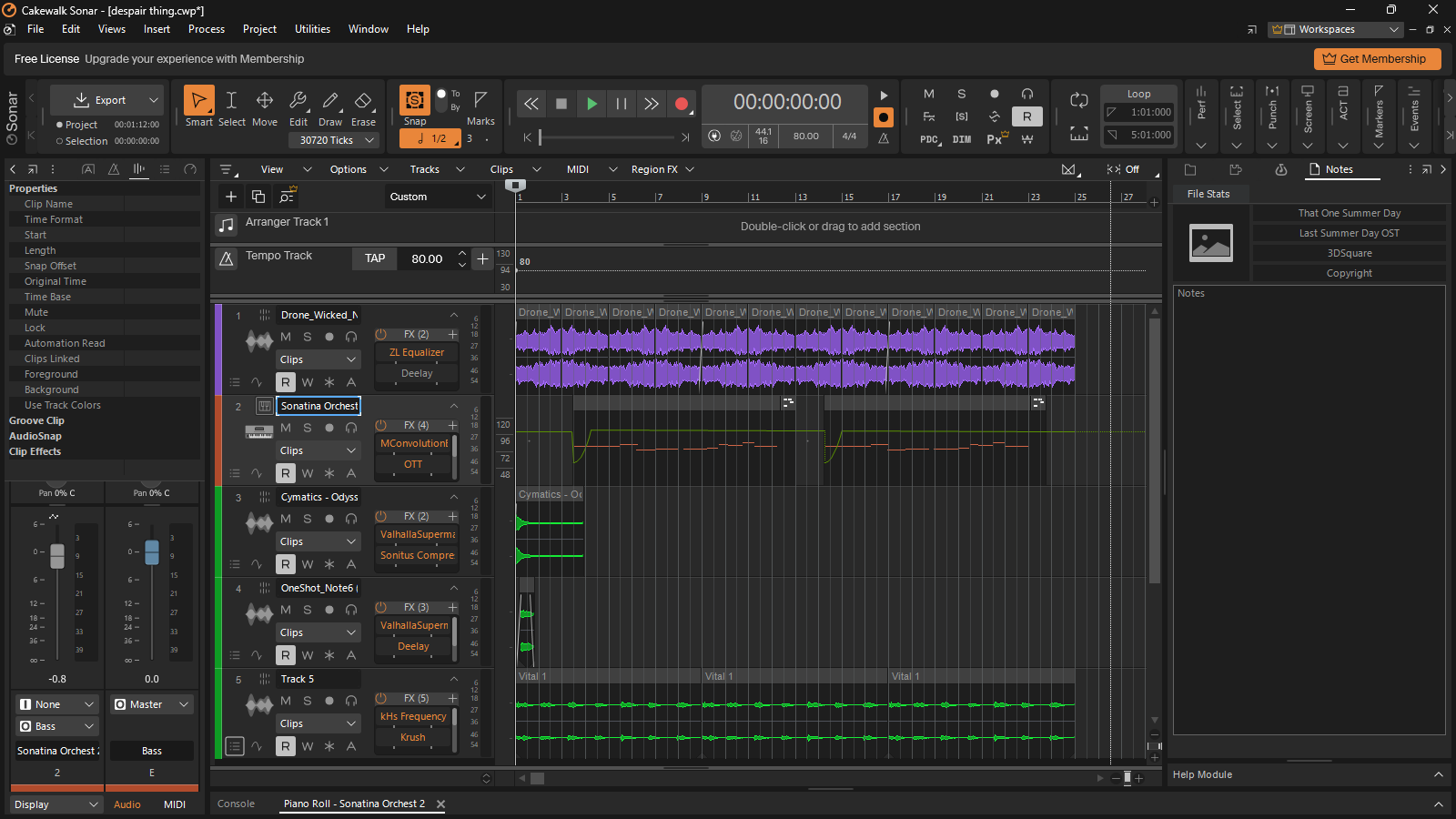Screen dimensions: 1456x819
Task: Open the Master output dropdown
Action: pos(152,704)
